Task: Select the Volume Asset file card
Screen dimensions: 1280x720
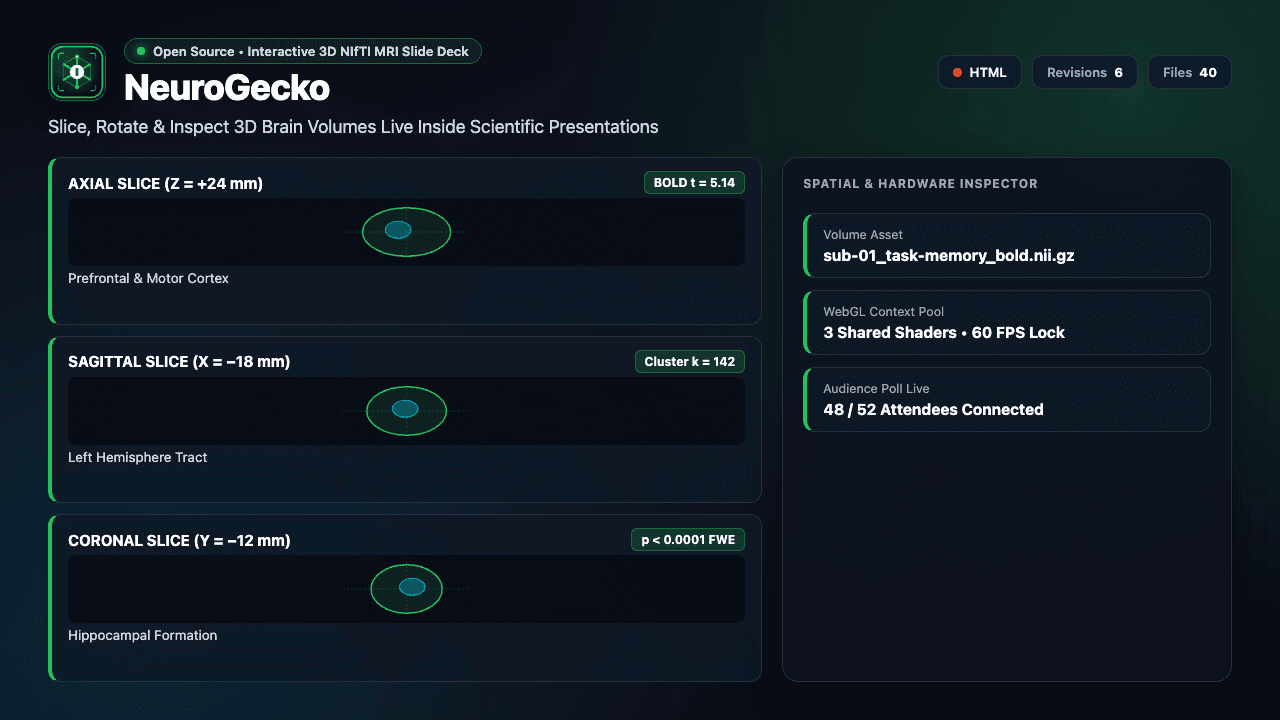Action: coord(1007,245)
